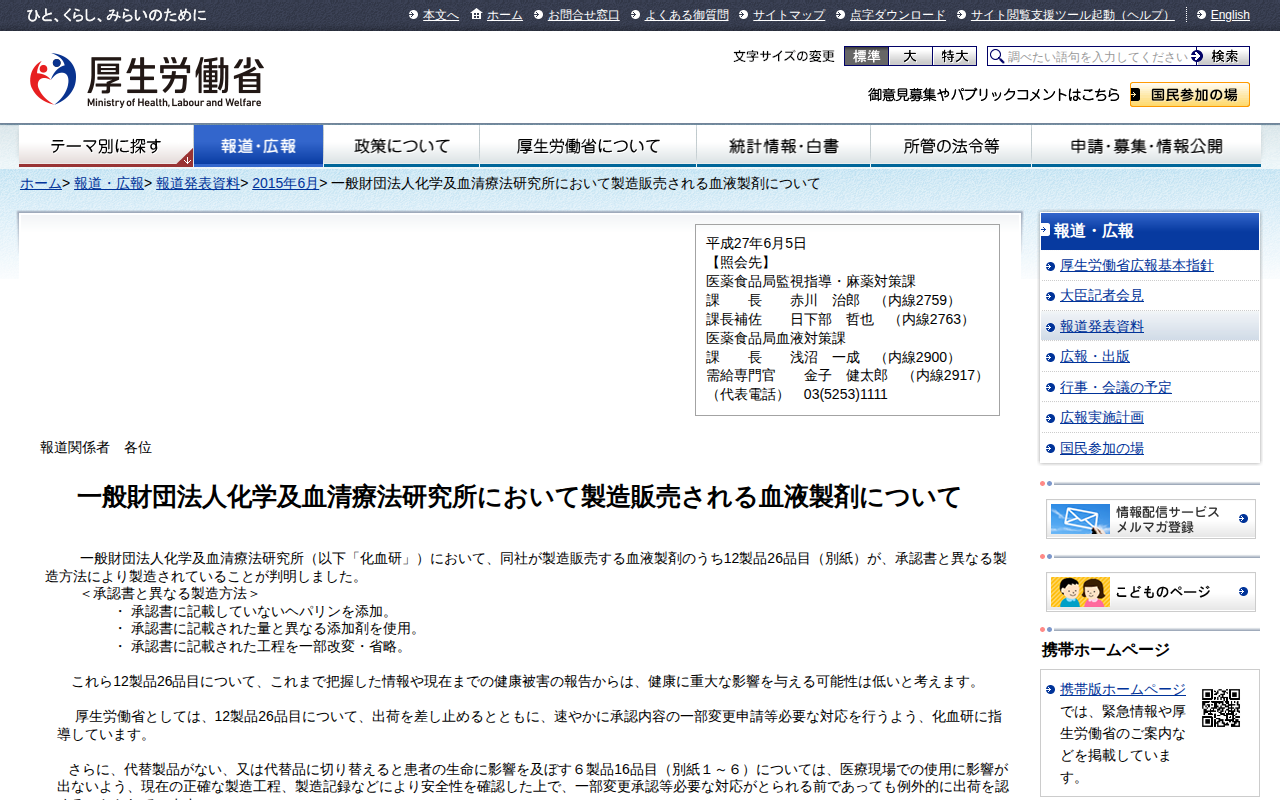
Task: Click the 報道関係者 各位 text
Action: coord(96,447)
